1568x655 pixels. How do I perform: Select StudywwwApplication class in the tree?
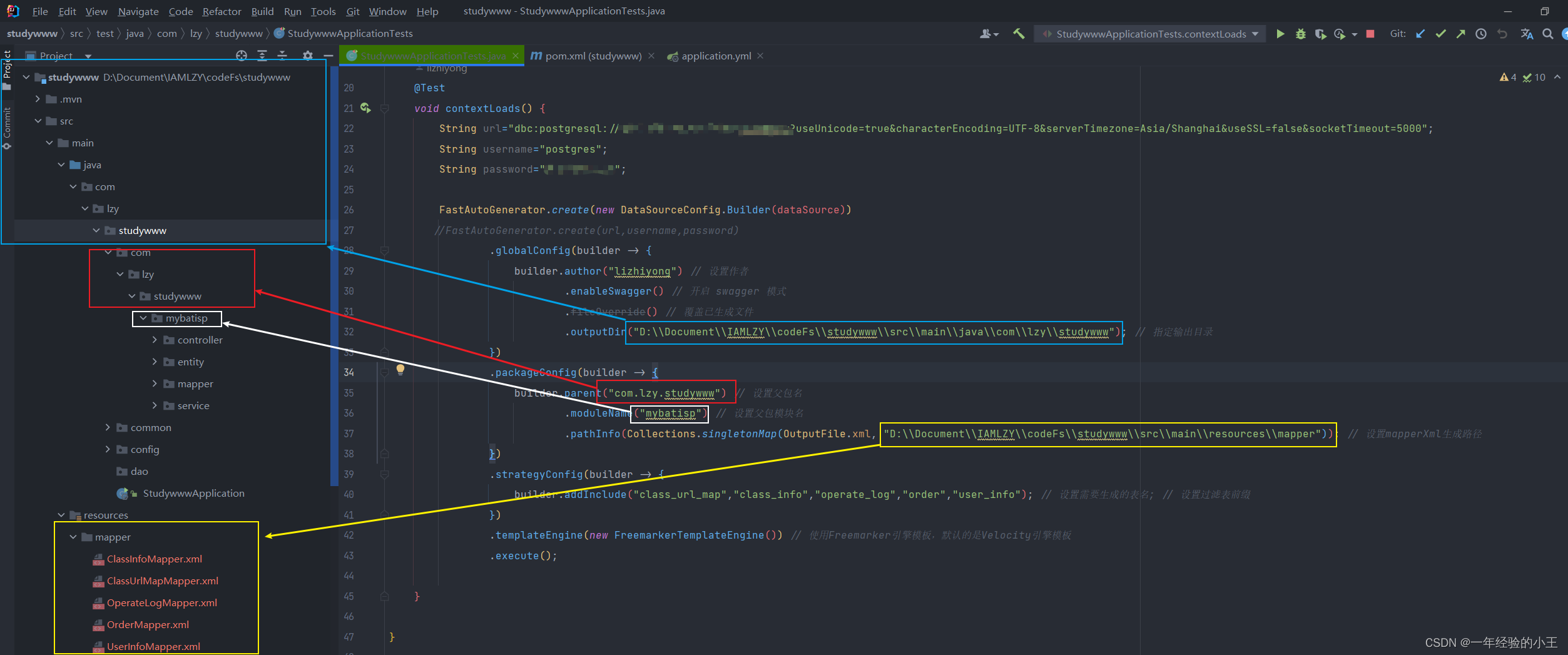click(193, 493)
